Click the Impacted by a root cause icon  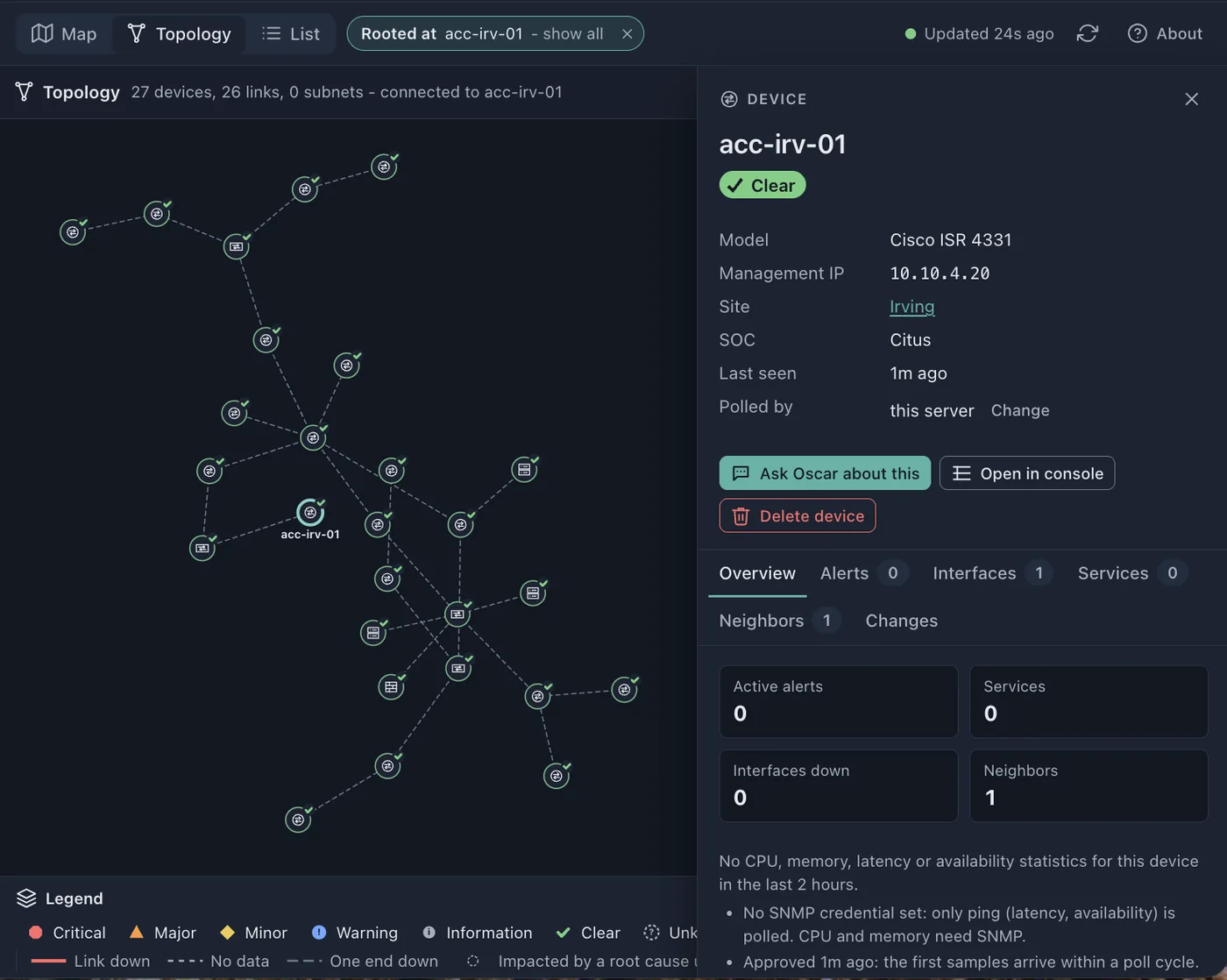(473, 961)
